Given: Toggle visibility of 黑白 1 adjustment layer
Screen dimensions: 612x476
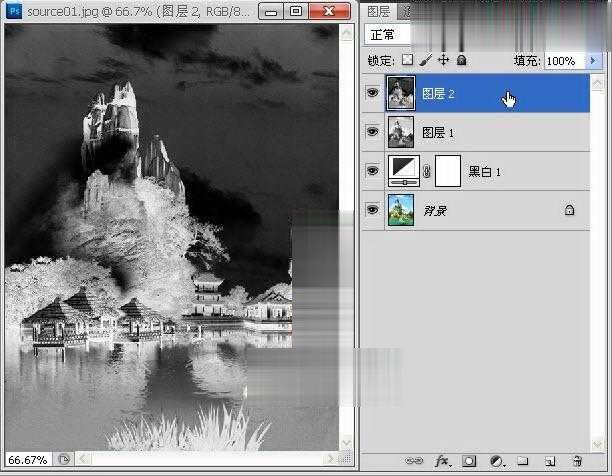Looking at the screenshot, I should [x=372, y=171].
